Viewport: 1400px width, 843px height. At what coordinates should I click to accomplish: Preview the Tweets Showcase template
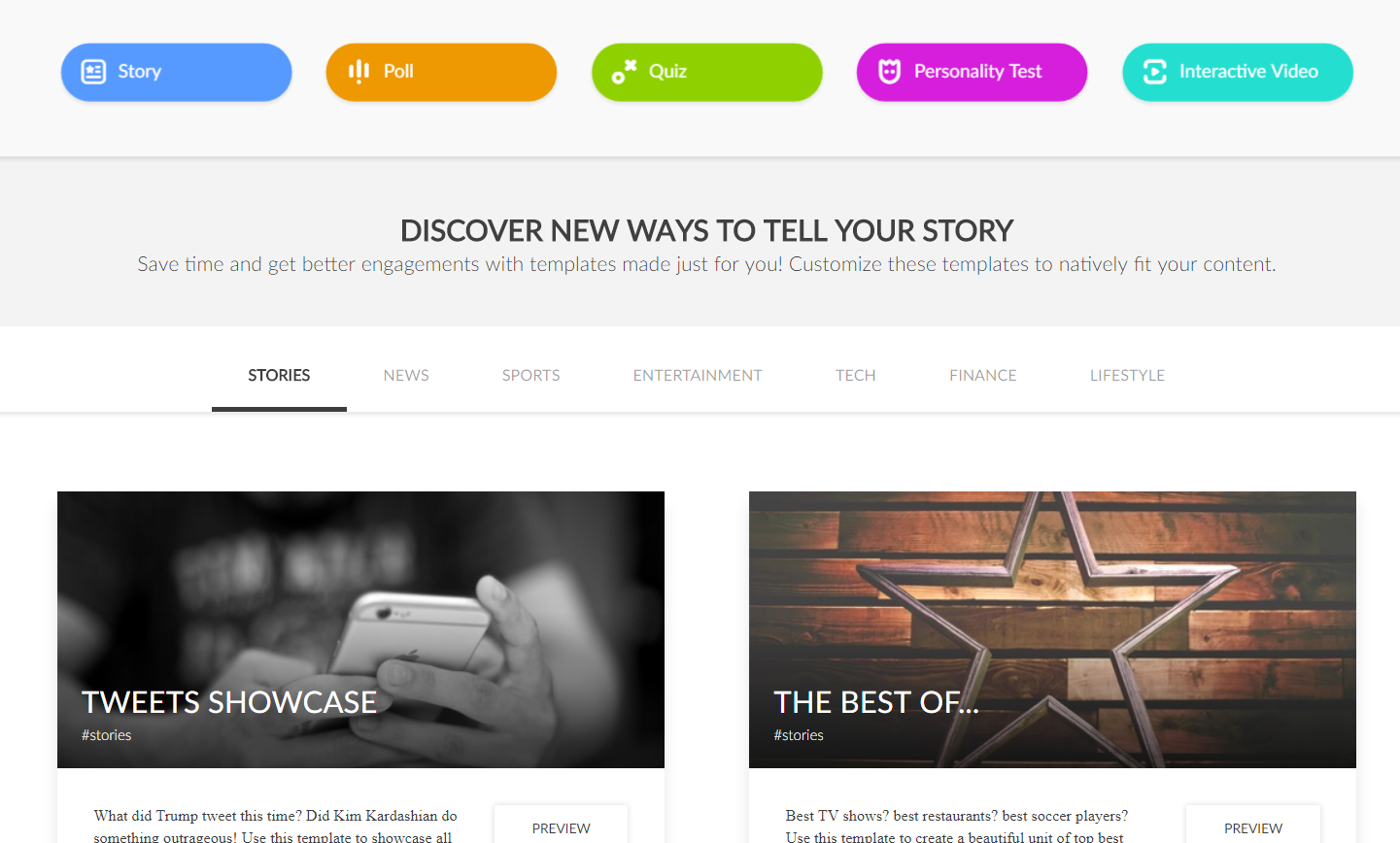[x=561, y=826]
